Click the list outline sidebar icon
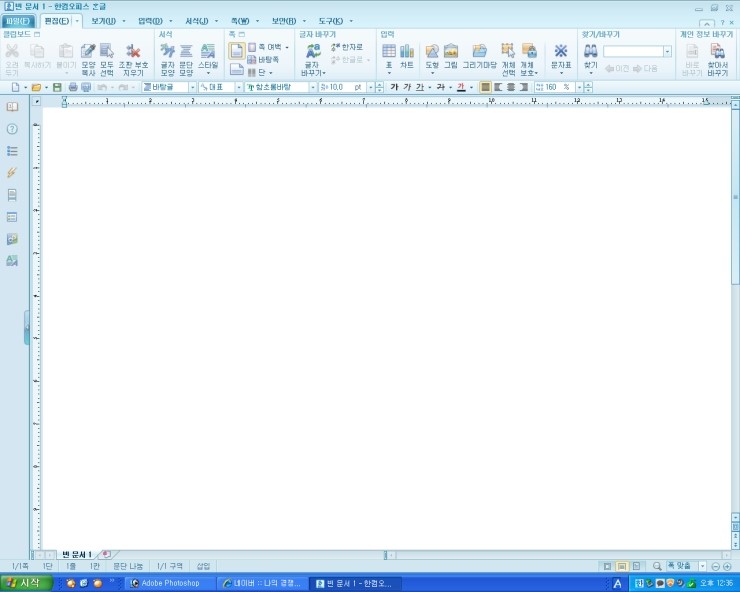The height and width of the screenshot is (592, 740). pyautogui.click(x=12, y=151)
